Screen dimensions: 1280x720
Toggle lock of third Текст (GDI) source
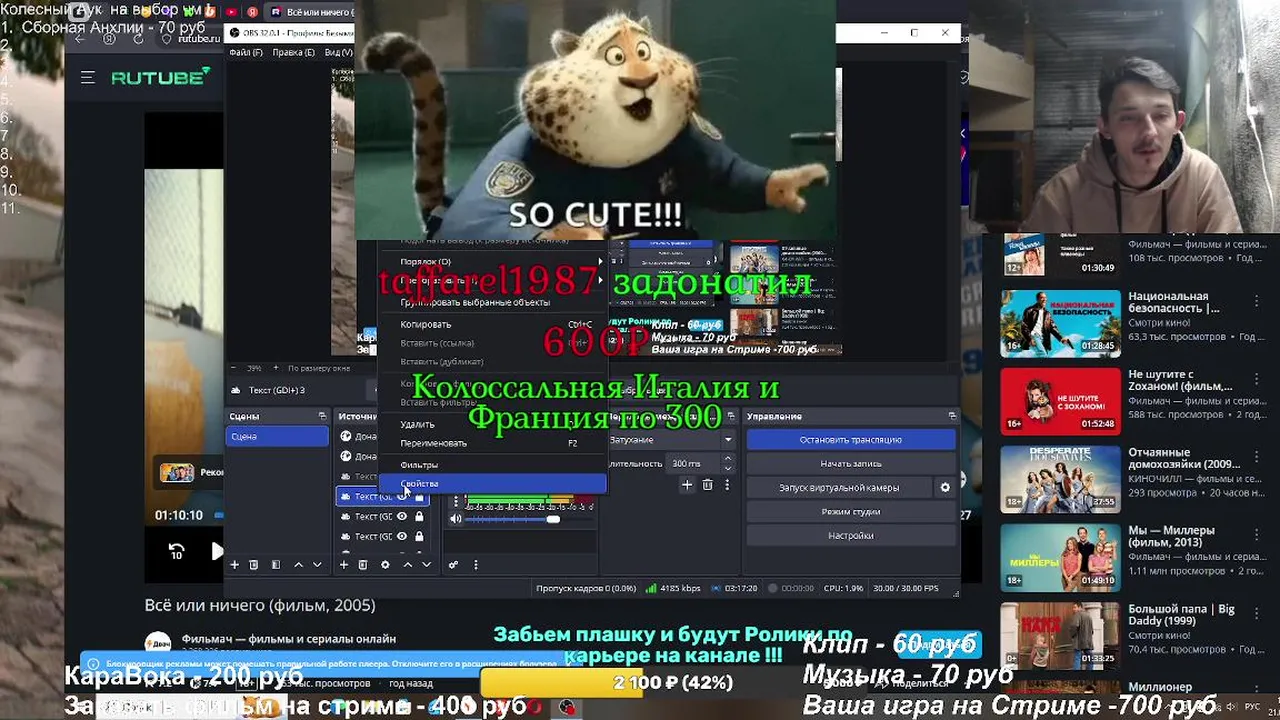click(419, 537)
